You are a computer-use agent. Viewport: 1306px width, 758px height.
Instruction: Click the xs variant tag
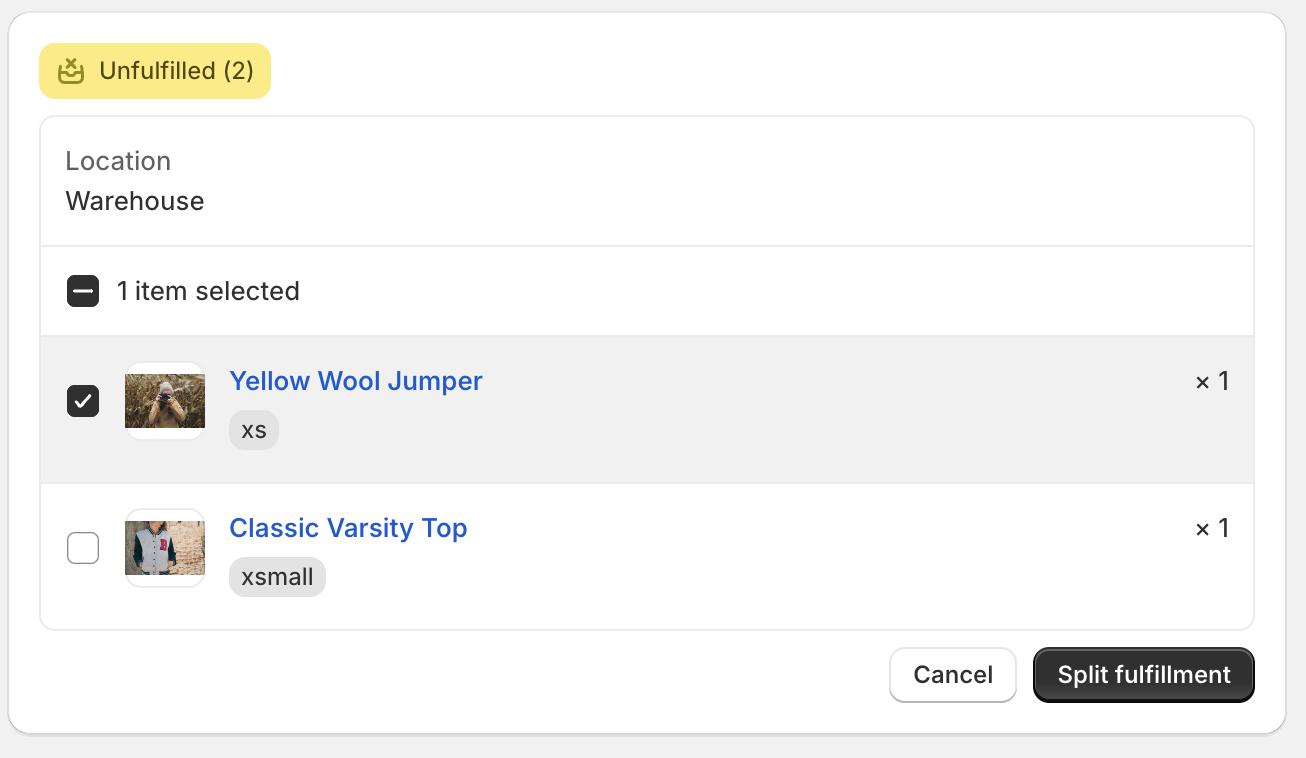[254, 430]
